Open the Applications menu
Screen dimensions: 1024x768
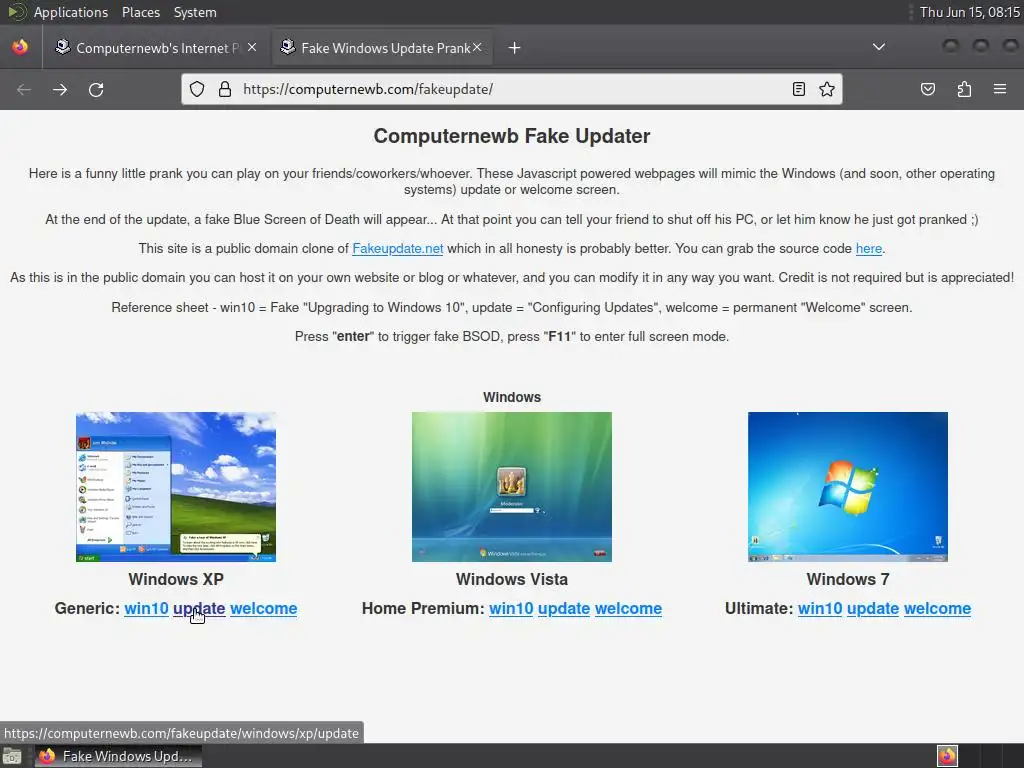click(x=71, y=12)
